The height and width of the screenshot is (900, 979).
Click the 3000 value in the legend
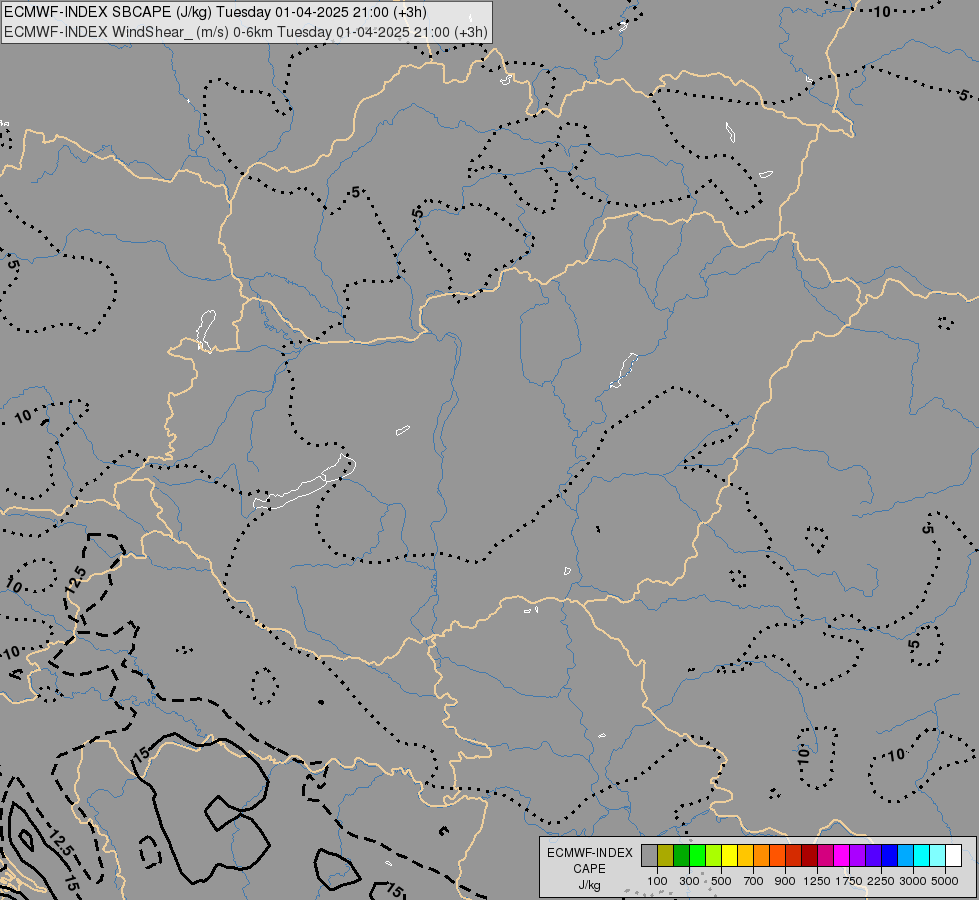point(913,881)
